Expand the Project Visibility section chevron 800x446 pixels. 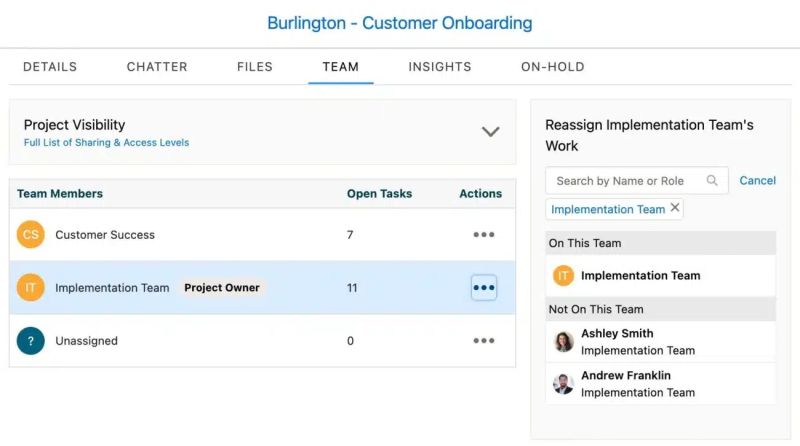click(490, 132)
